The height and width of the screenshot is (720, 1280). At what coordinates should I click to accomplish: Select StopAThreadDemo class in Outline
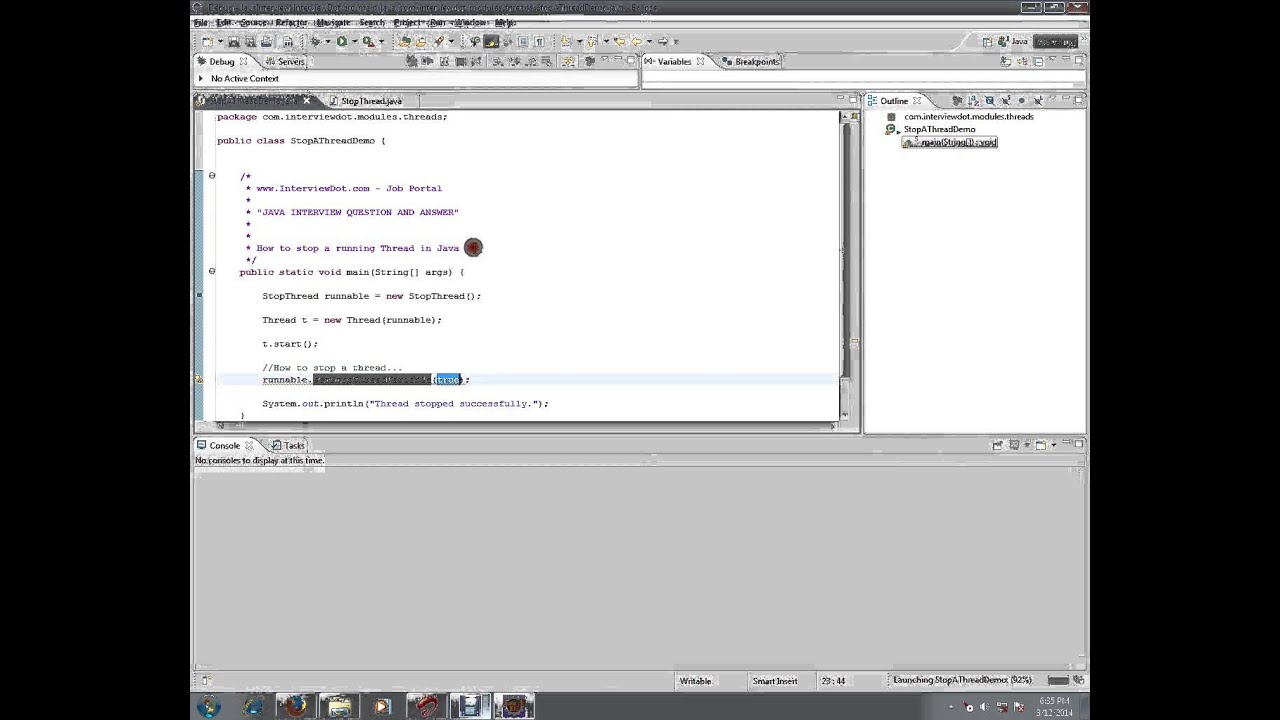point(939,130)
